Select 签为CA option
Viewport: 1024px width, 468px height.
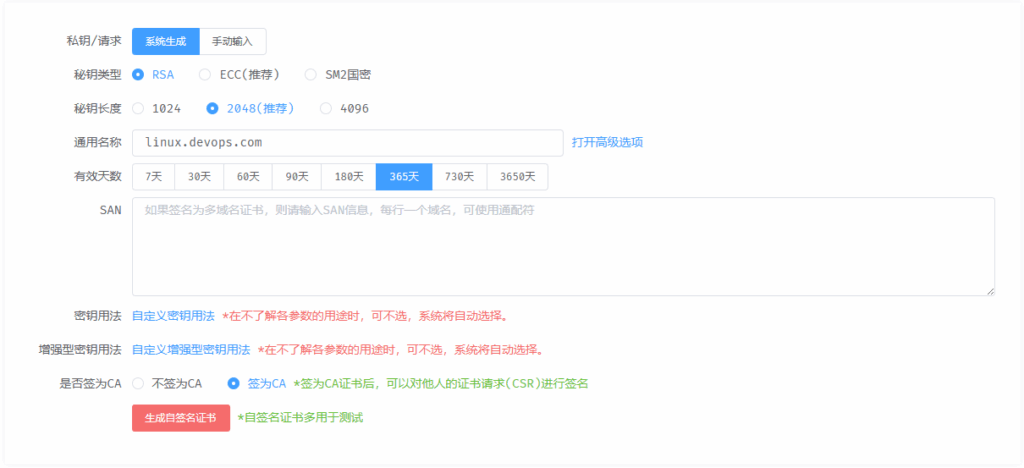257,383
